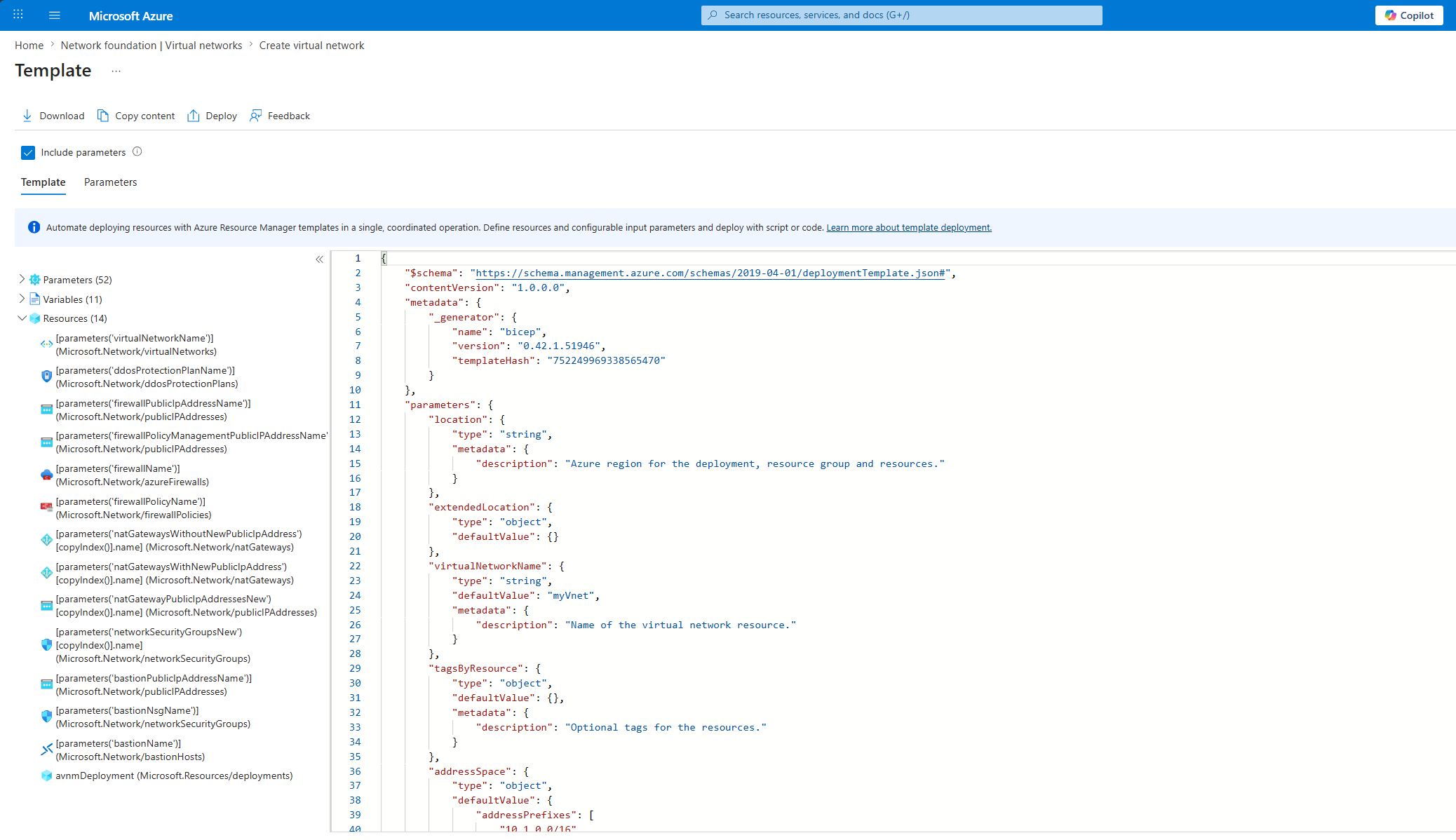Select the azureFirewalls resource icon
The width and height of the screenshot is (1456, 840).
coord(46,475)
